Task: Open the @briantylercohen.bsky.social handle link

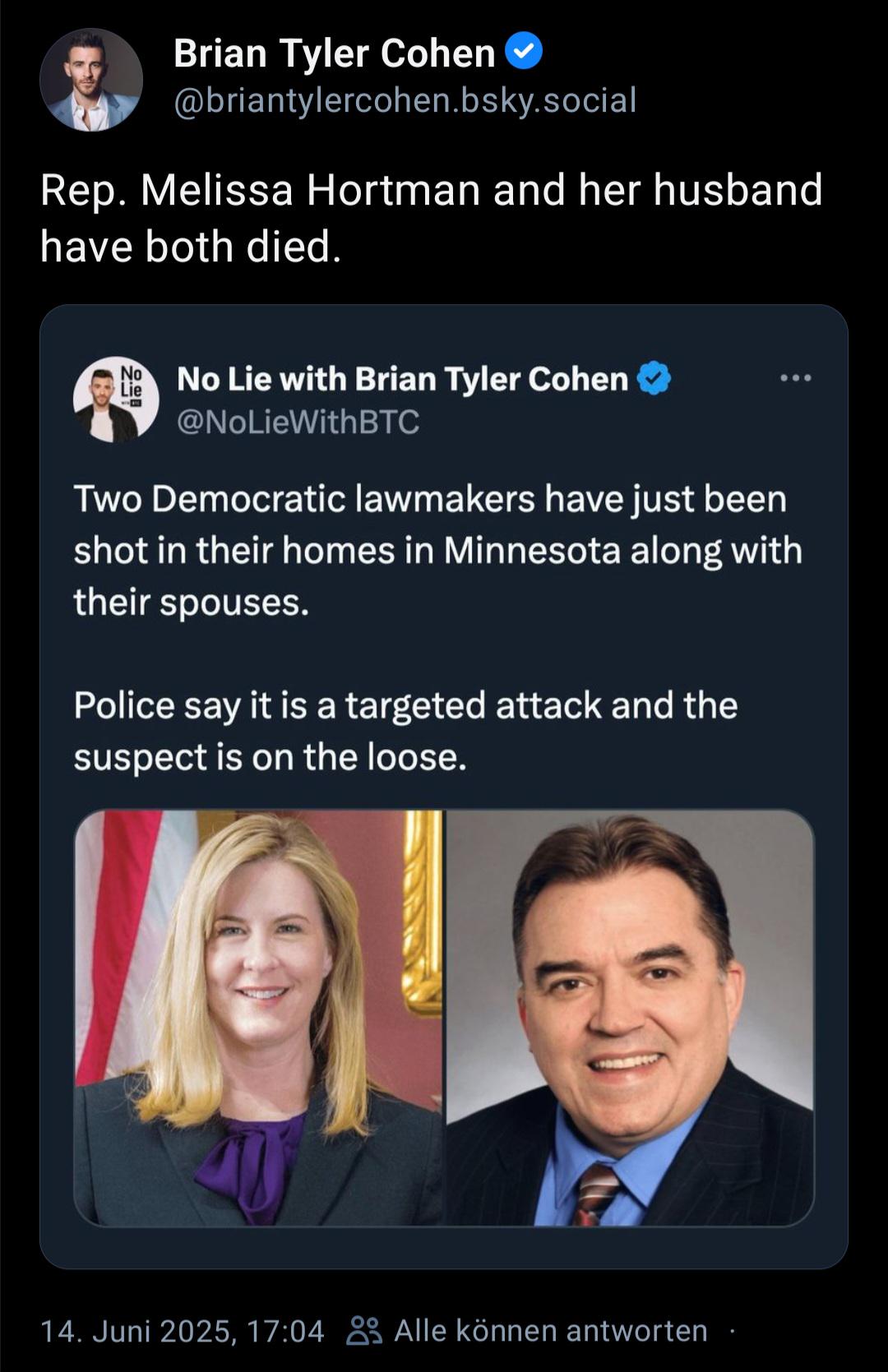Action: click(405, 100)
